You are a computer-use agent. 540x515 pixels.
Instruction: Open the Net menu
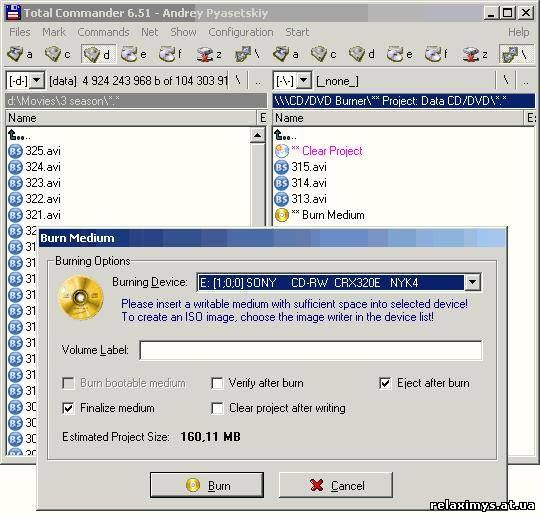point(149,32)
